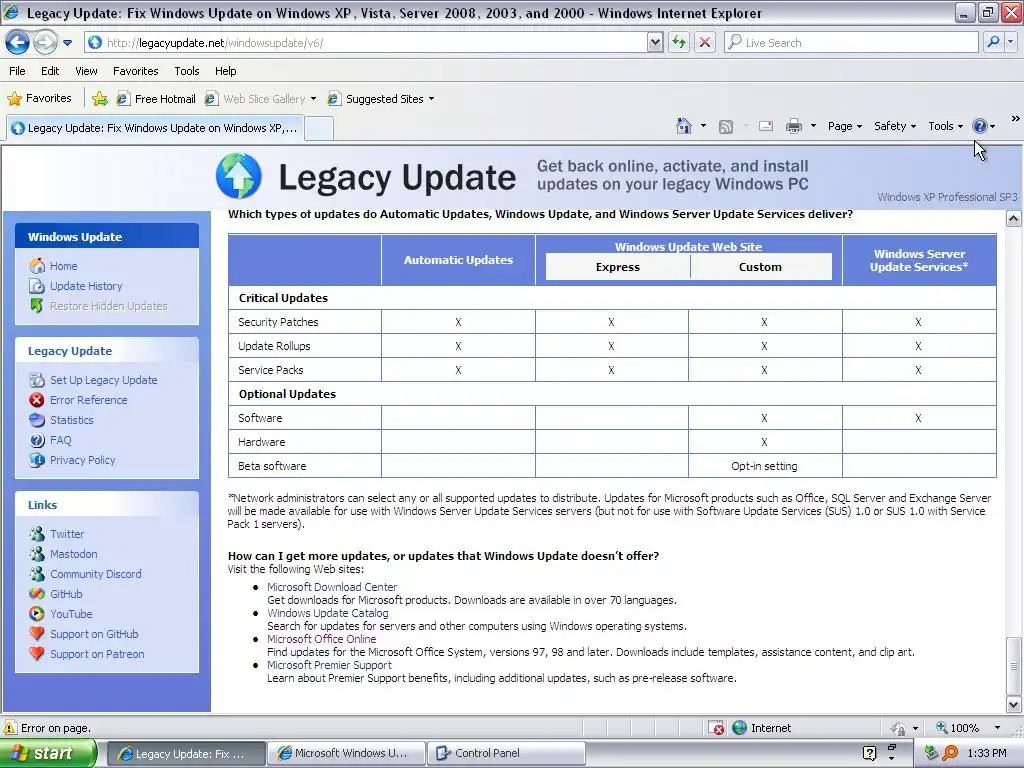Viewport: 1024px width, 768px height.
Task: Open the Tools command bar menu
Action: [x=945, y=126]
